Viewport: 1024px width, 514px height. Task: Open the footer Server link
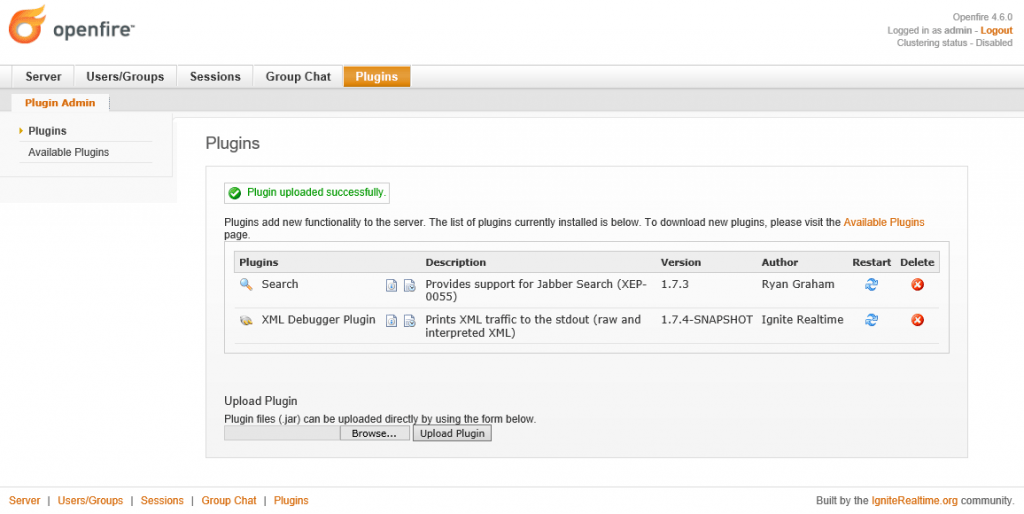[25, 500]
